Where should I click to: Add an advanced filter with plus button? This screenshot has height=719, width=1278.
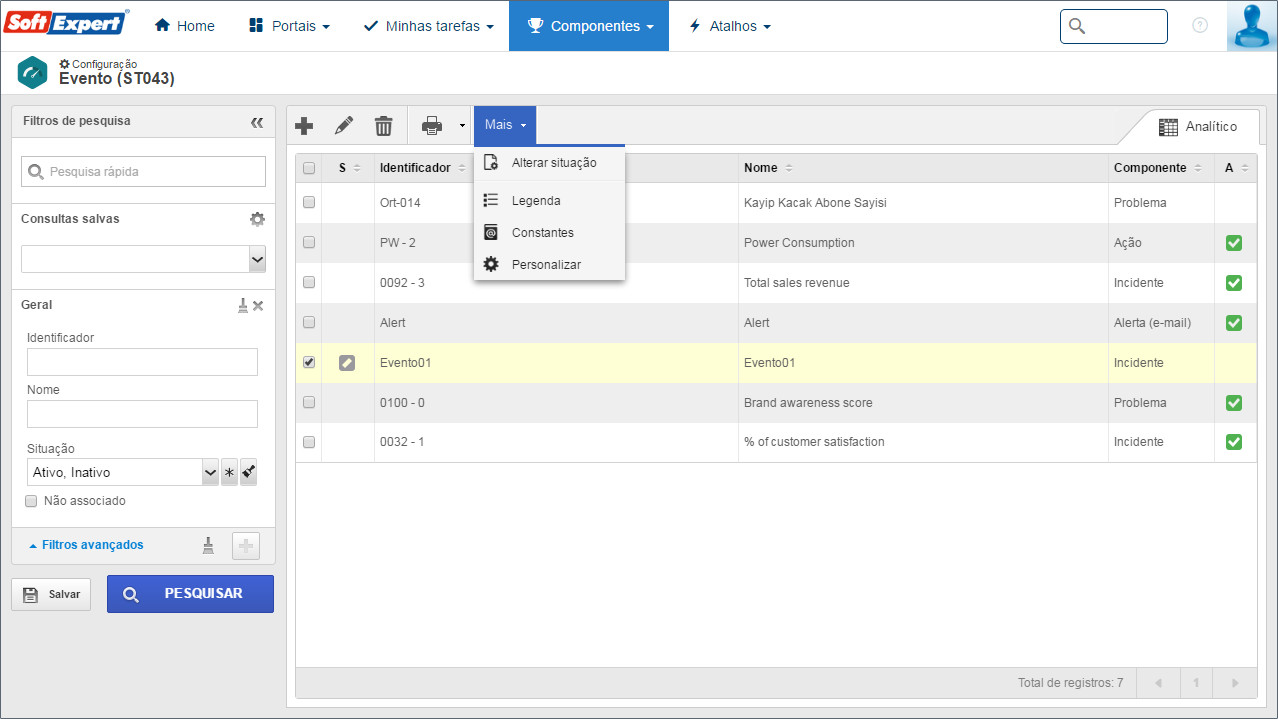(x=246, y=546)
